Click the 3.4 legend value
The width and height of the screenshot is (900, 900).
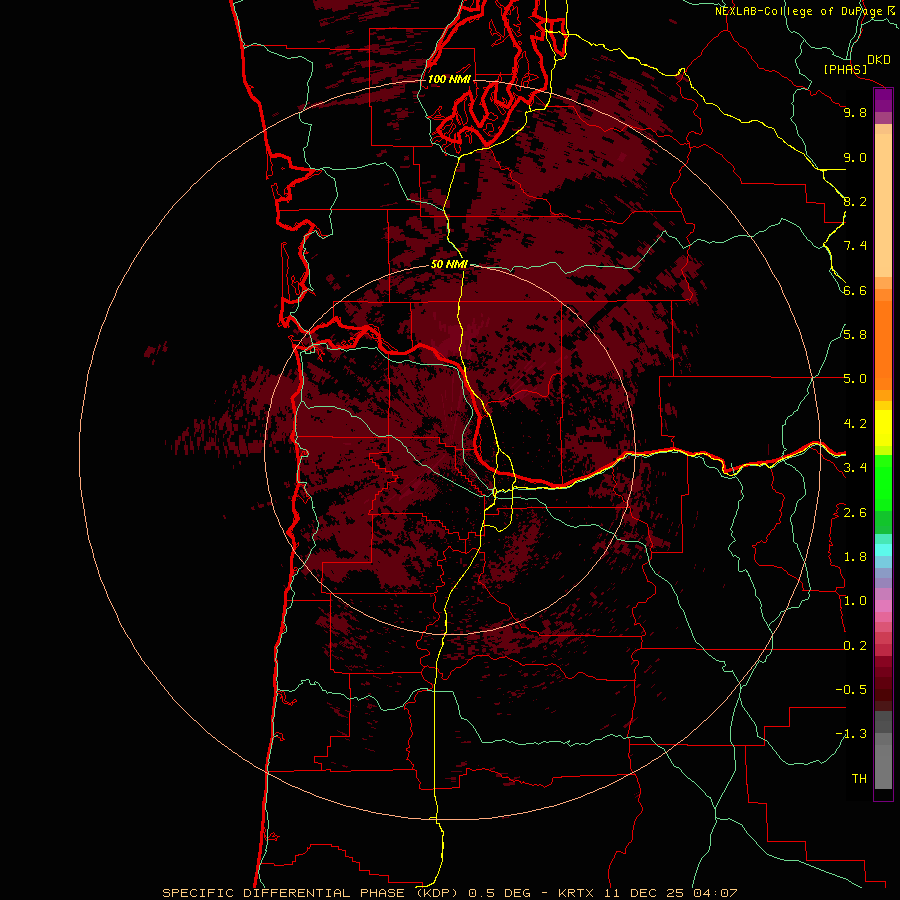[x=855, y=468]
